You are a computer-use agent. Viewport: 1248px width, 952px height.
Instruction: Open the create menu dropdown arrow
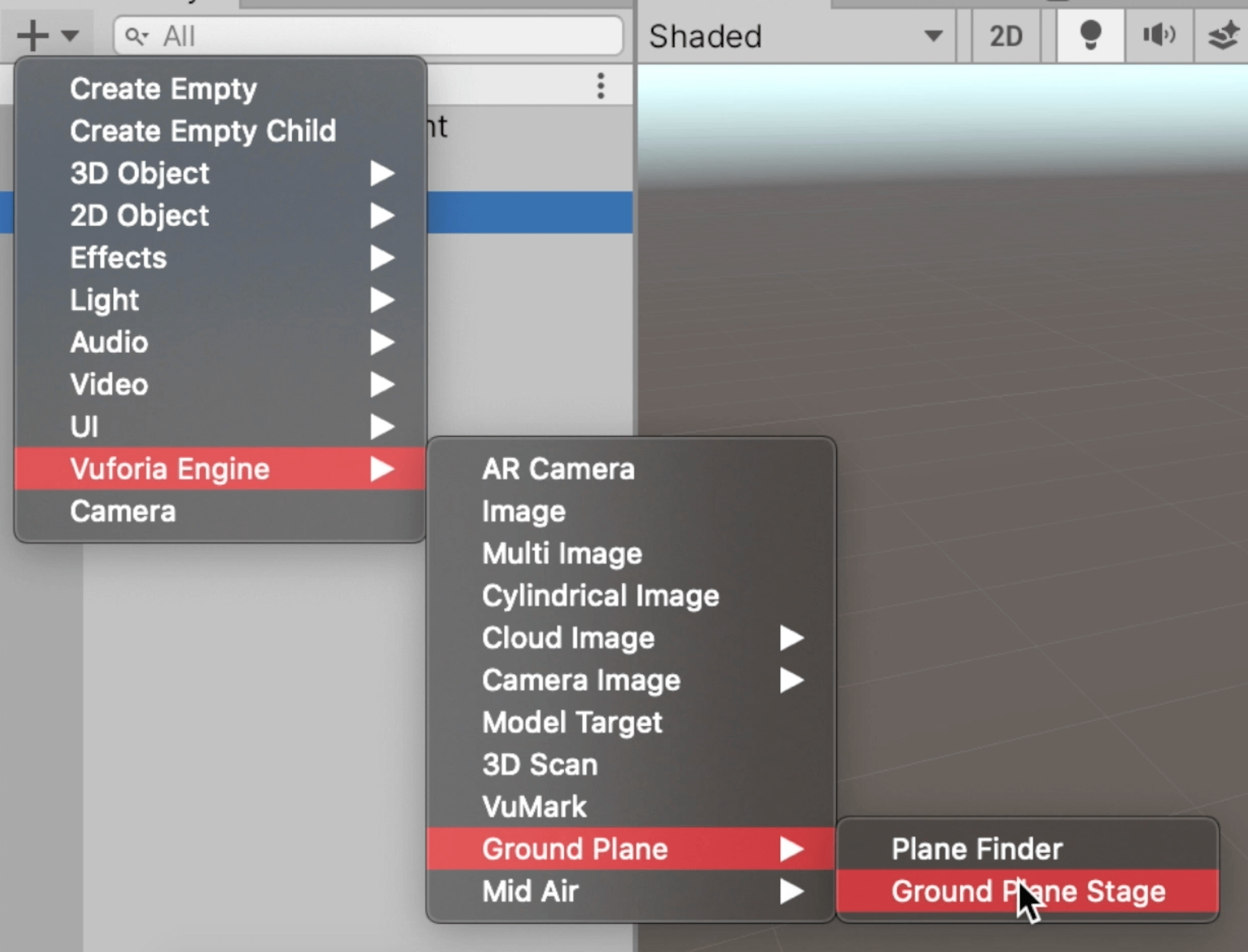coord(70,37)
